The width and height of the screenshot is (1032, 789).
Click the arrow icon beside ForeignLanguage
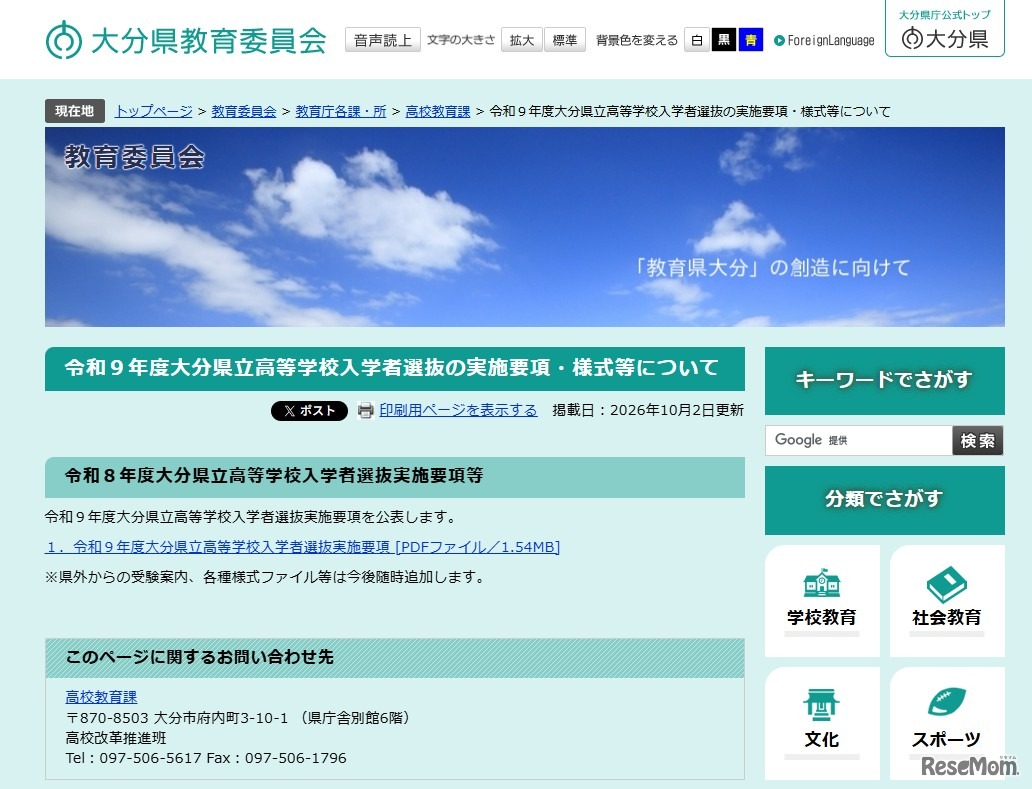click(779, 41)
